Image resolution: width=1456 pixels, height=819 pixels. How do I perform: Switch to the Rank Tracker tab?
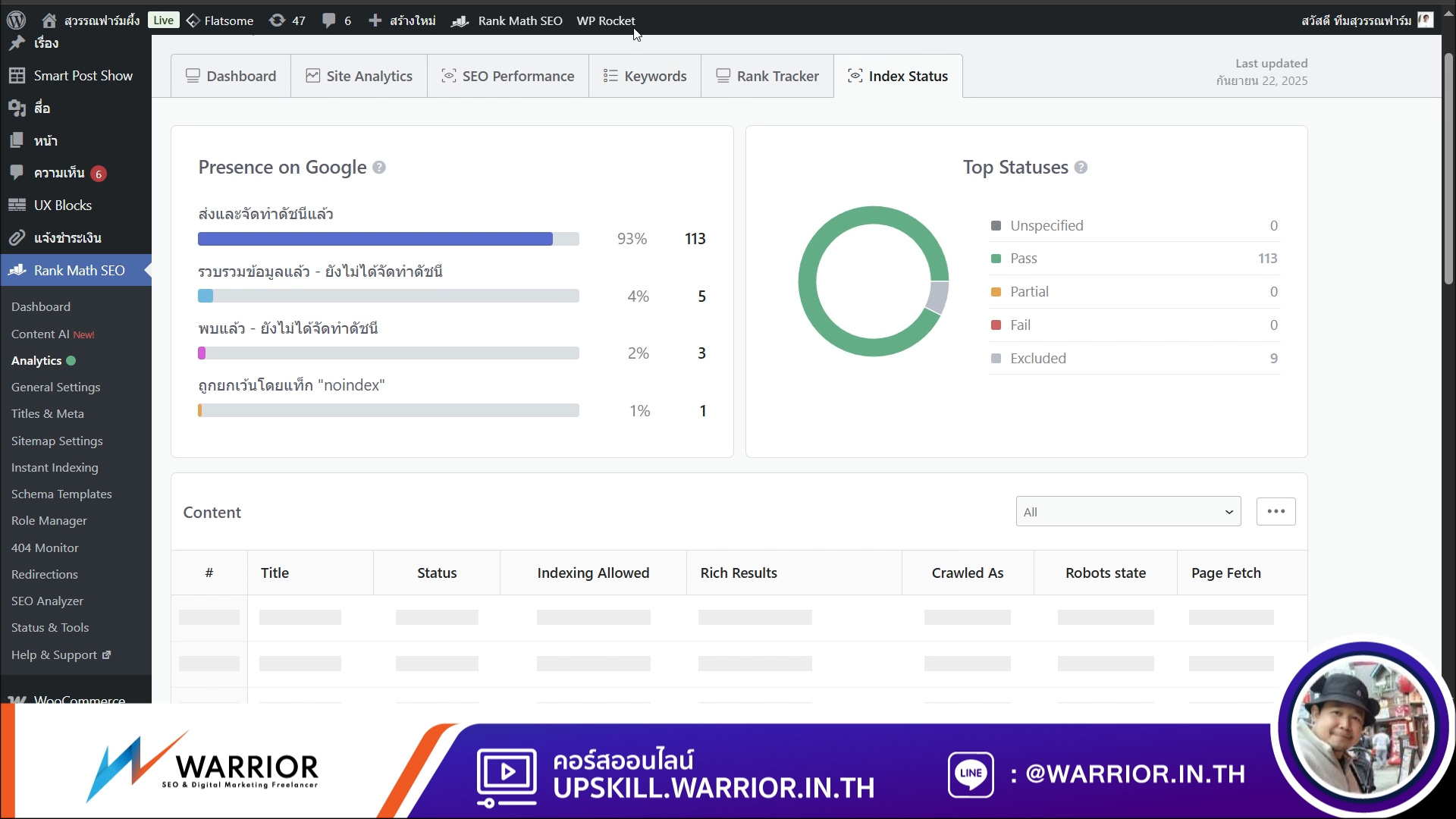[x=767, y=77]
